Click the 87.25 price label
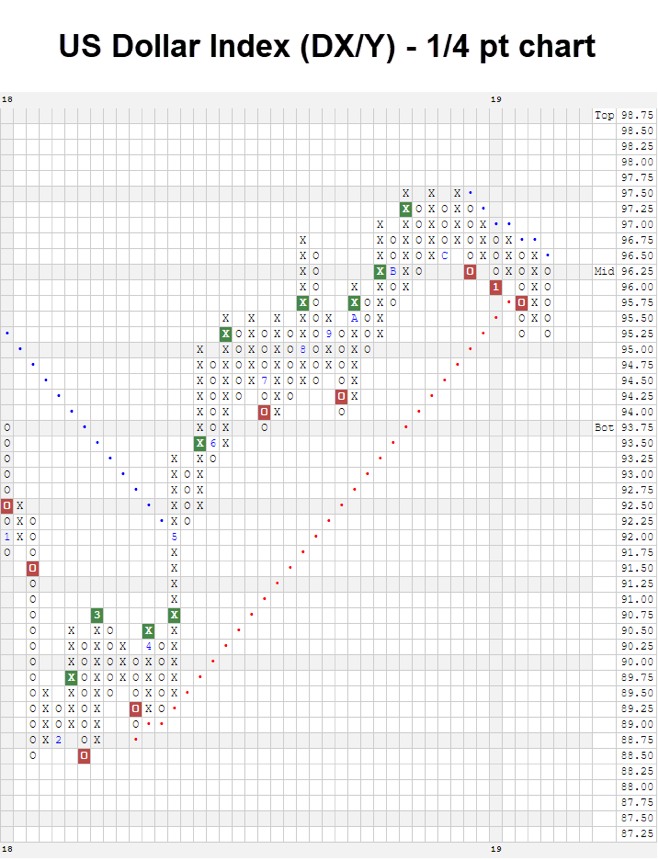The image size is (658, 860). 637,833
